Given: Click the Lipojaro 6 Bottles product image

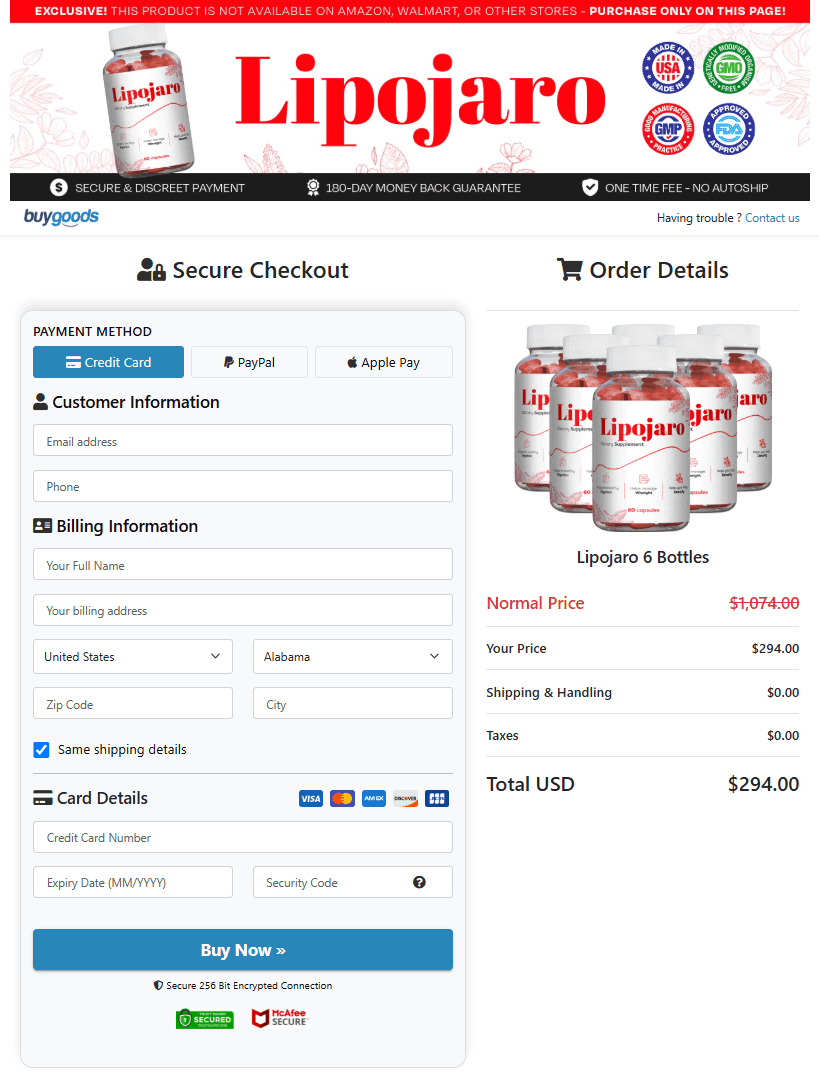Looking at the screenshot, I should click(642, 425).
